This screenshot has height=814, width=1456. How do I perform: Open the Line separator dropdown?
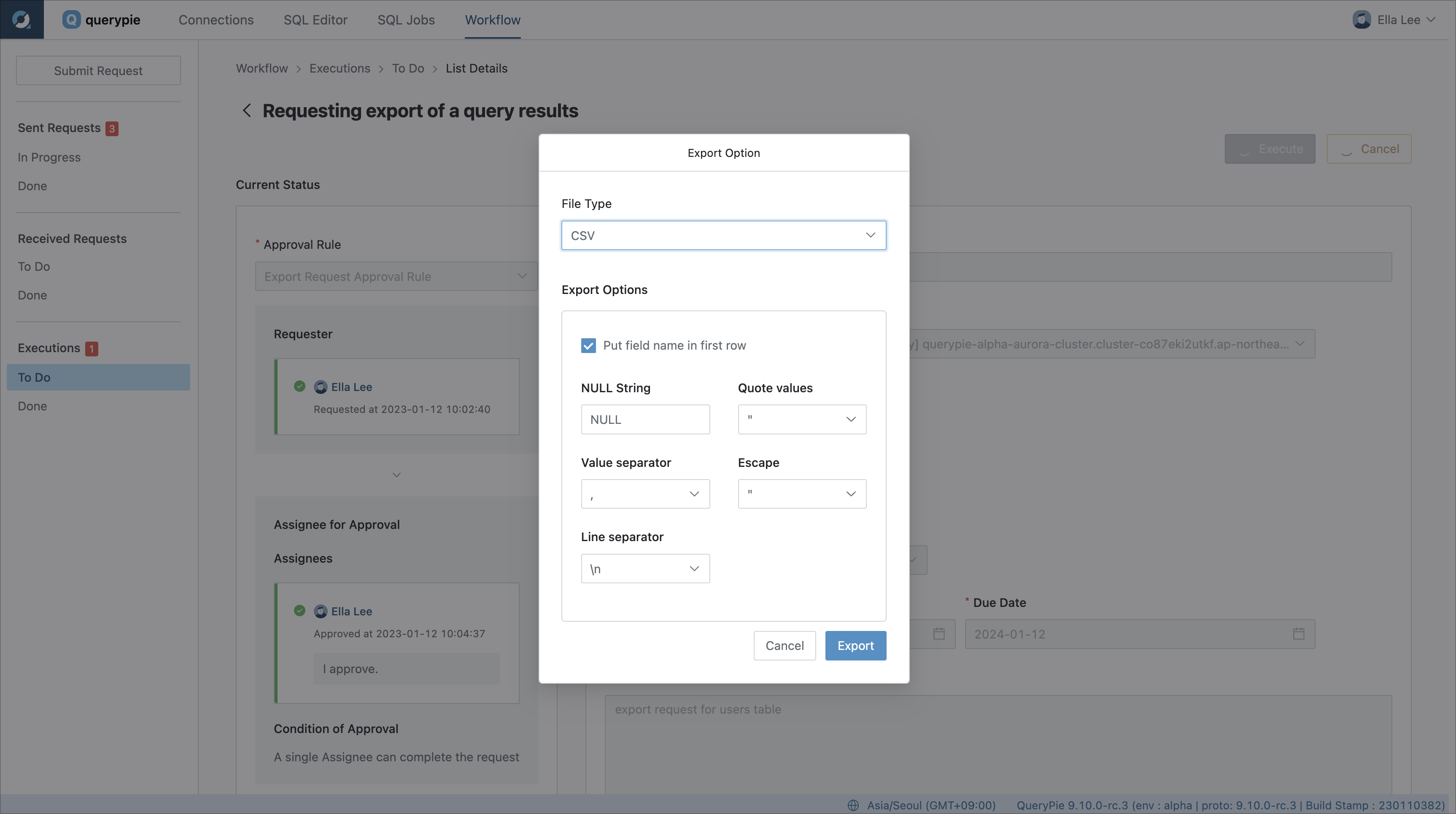coord(645,569)
